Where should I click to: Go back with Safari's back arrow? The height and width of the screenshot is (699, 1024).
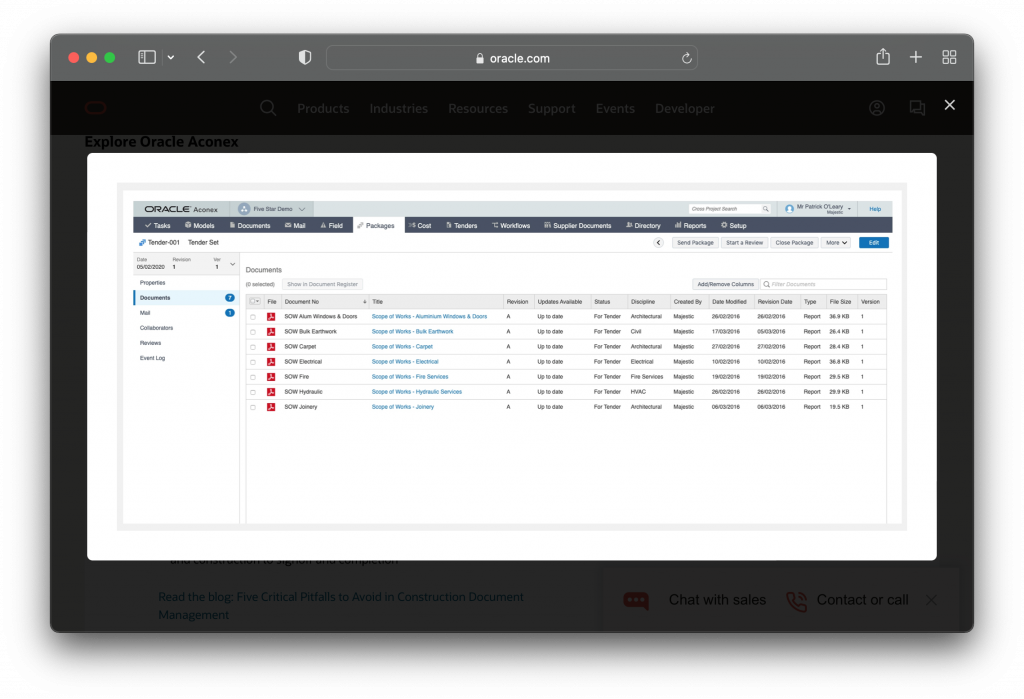(201, 57)
